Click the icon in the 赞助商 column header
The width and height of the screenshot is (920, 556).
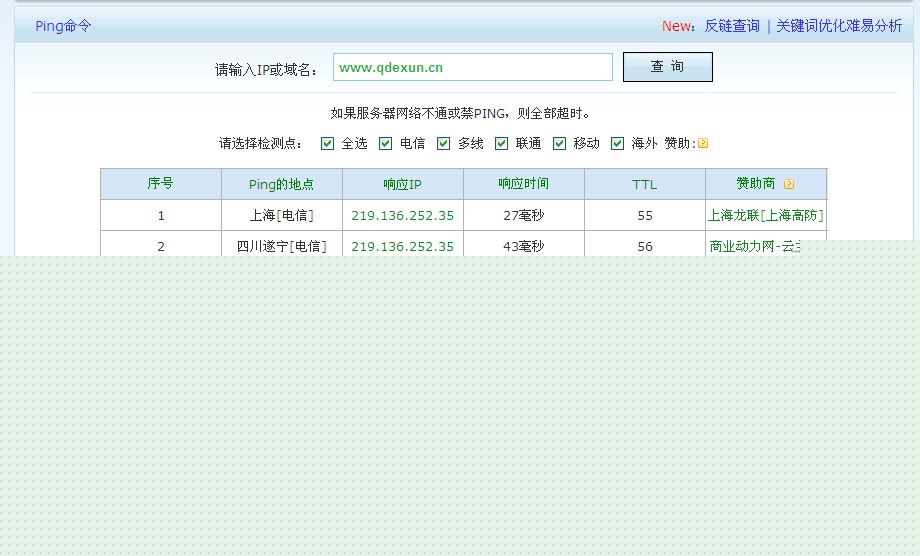pos(789,184)
